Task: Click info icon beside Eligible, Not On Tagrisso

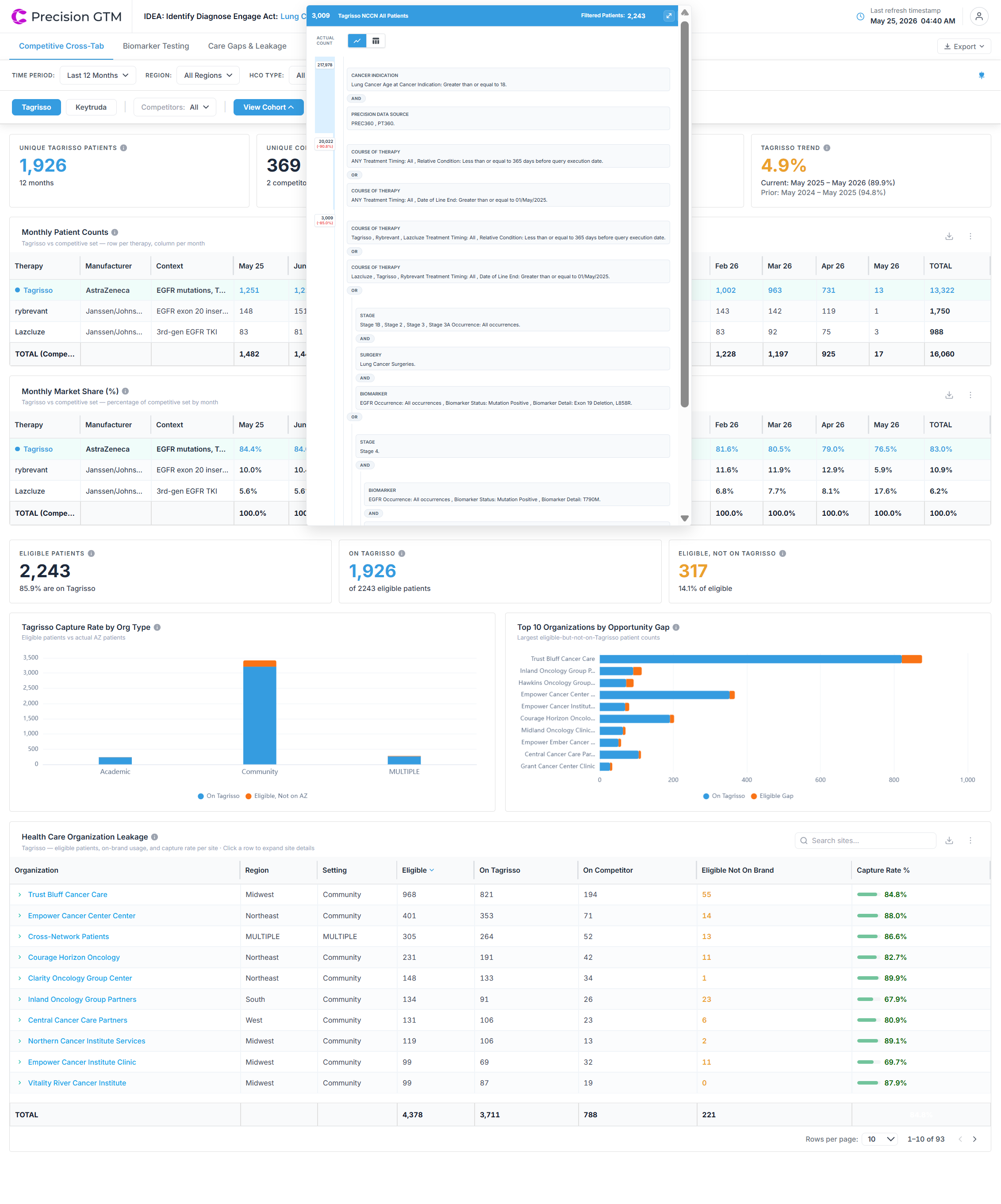Action: click(x=782, y=554)
